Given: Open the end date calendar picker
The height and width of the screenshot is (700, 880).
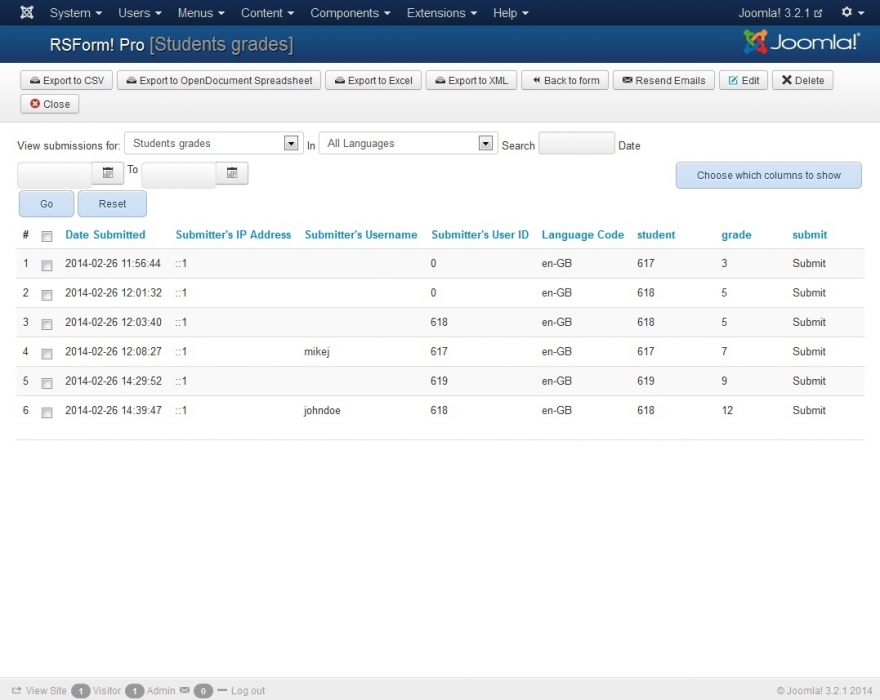Looking at the screenshot, I should tap(232, 173).
